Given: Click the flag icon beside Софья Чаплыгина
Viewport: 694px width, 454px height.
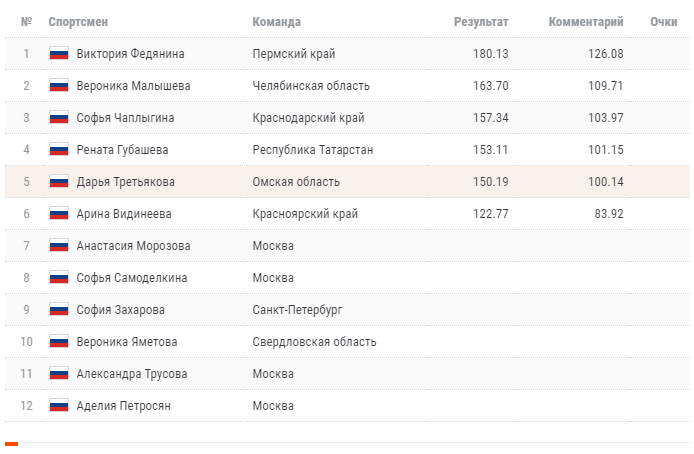Looking at the screenshot, I should [58, 118].
